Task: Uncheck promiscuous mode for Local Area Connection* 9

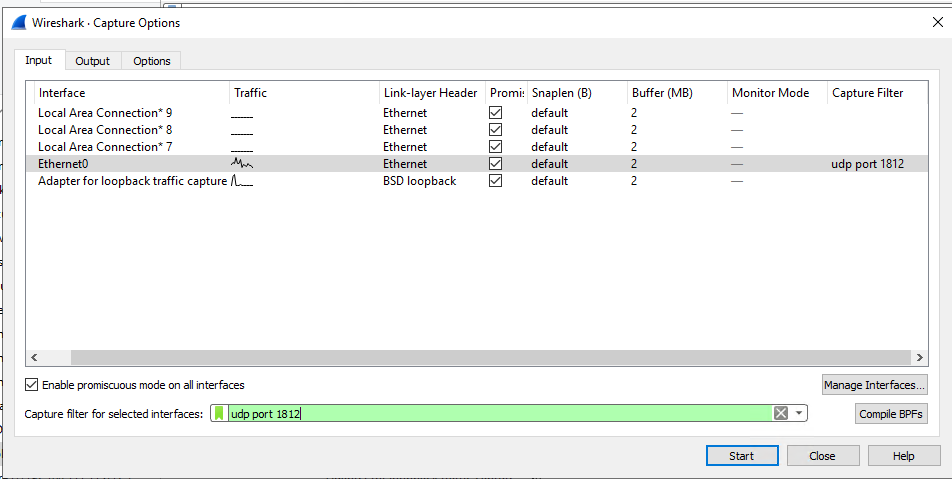Action: [x=496, y=113]
